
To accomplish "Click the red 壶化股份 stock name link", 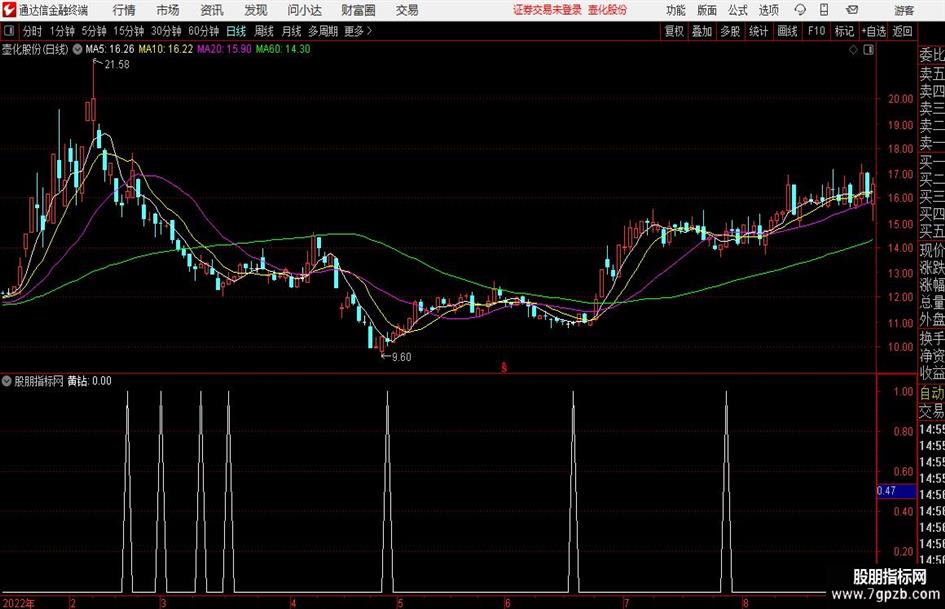I will (608, 10).
